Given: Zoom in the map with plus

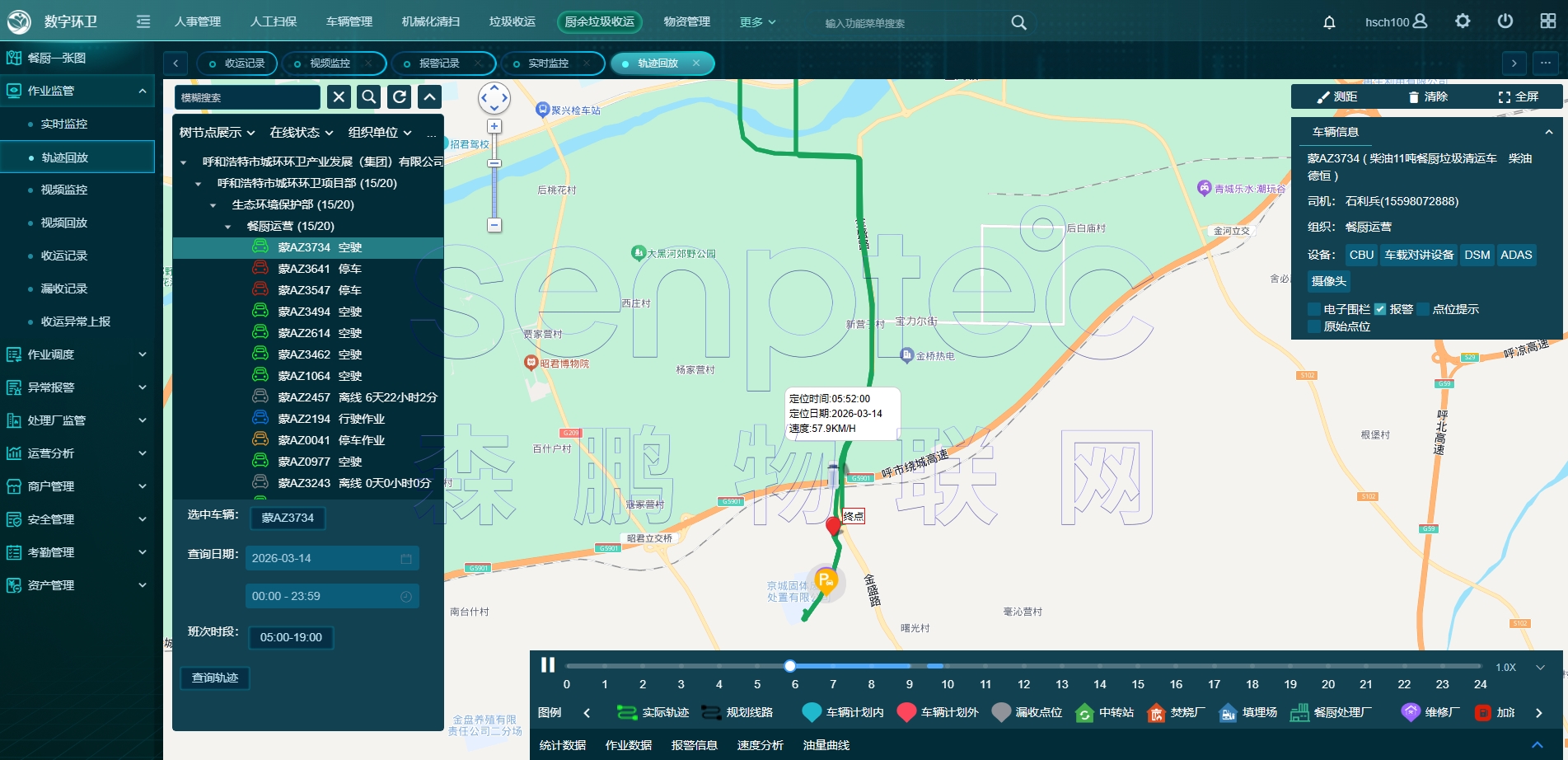Looking at the screenshot, I should [x=494, y=126].
